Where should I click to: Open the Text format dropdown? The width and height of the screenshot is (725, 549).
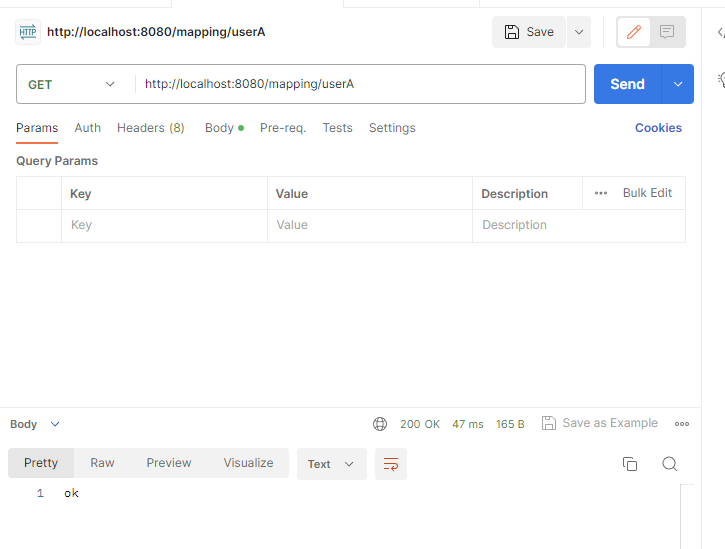(332, 464)
